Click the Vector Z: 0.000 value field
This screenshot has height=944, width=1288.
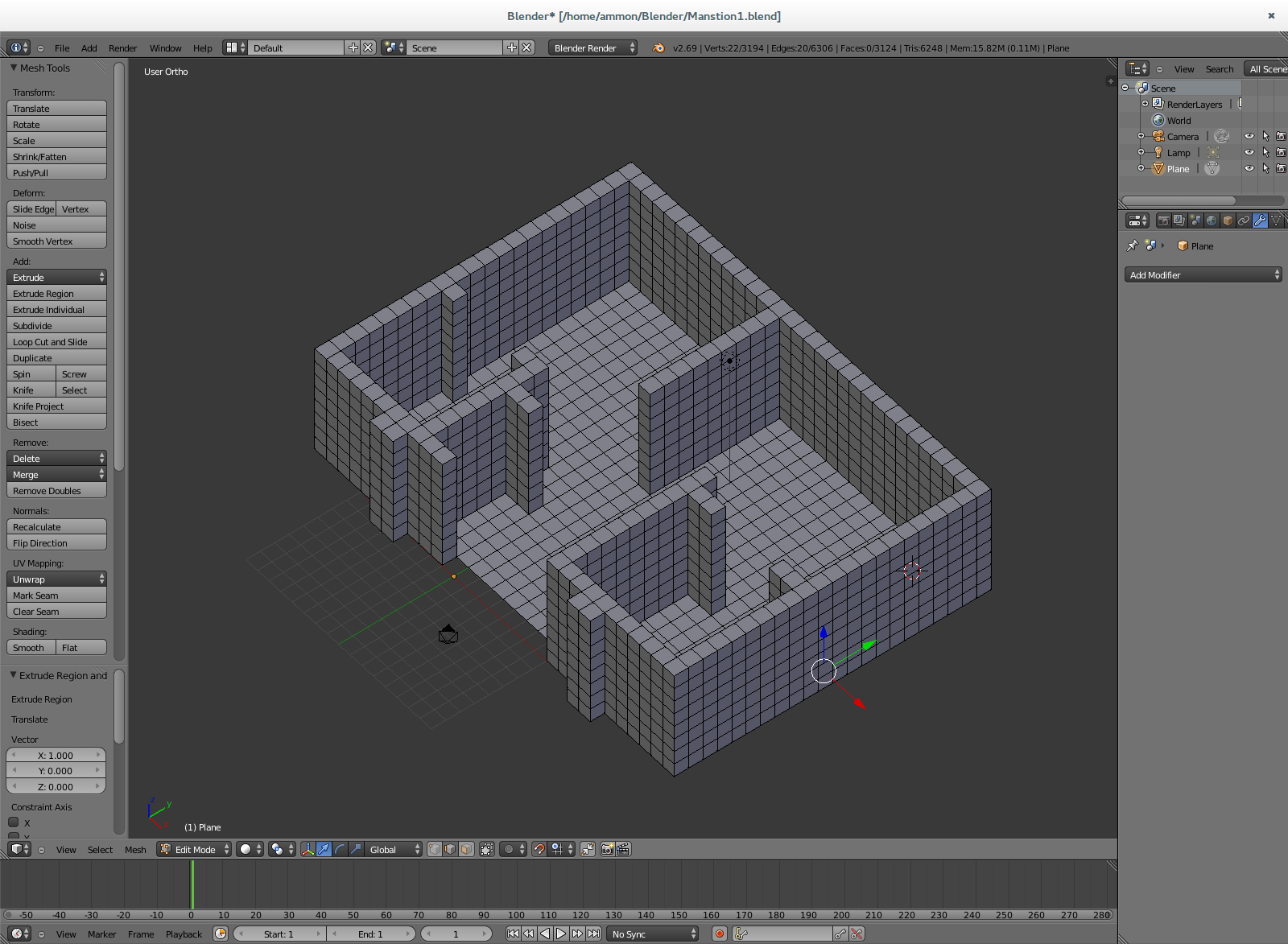[x=56, y=787]
